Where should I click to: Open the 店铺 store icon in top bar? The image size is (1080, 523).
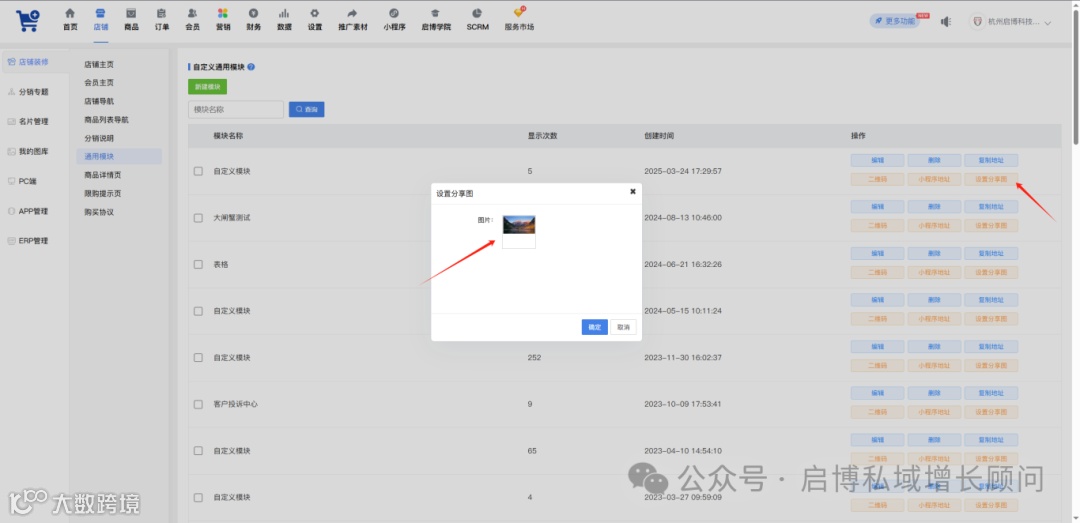pos(101,13)
